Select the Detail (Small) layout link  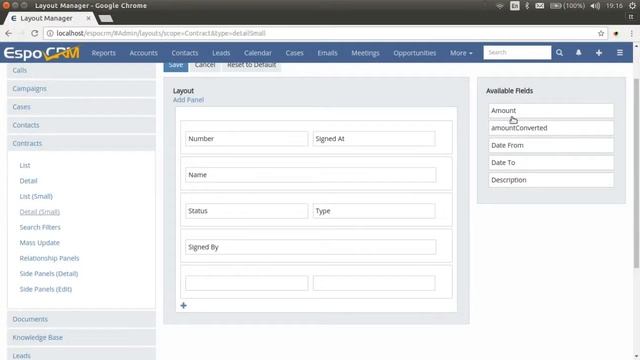point(40,212)
